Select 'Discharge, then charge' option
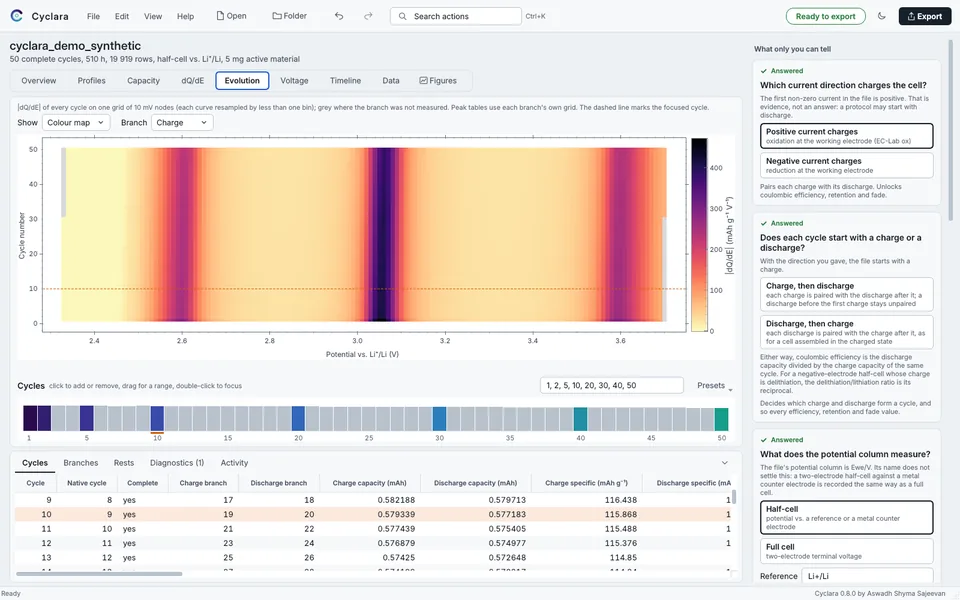The height and width of the screenshot is (600, 960). (846, 332)
